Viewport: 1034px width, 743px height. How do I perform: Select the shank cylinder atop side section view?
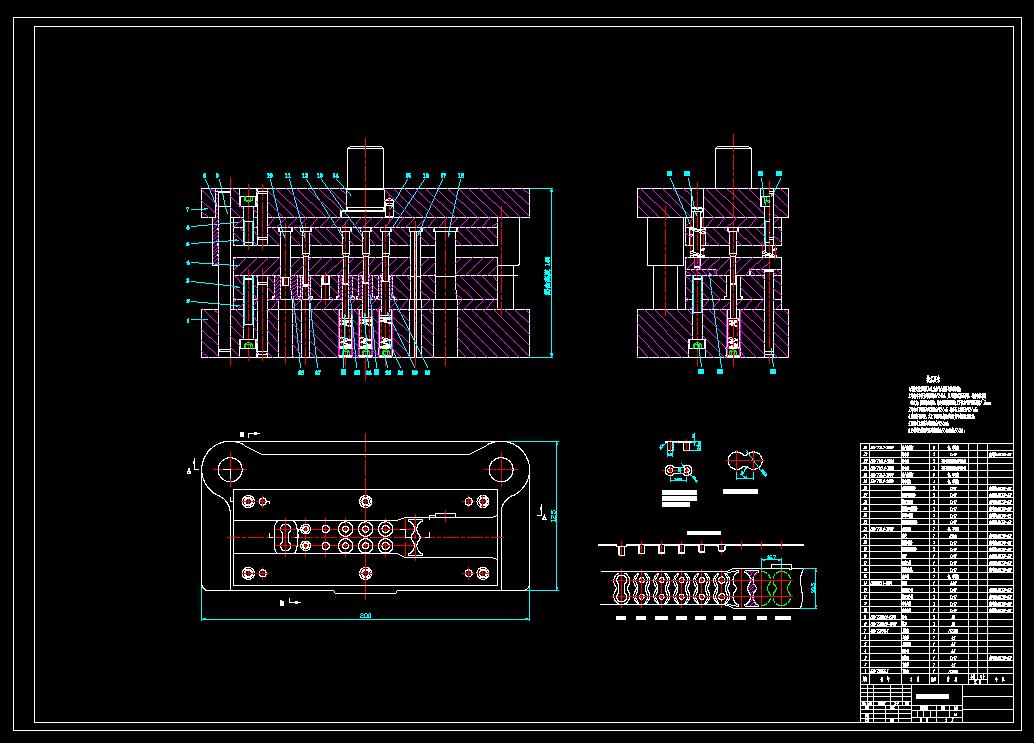click(x=733, y=167)
